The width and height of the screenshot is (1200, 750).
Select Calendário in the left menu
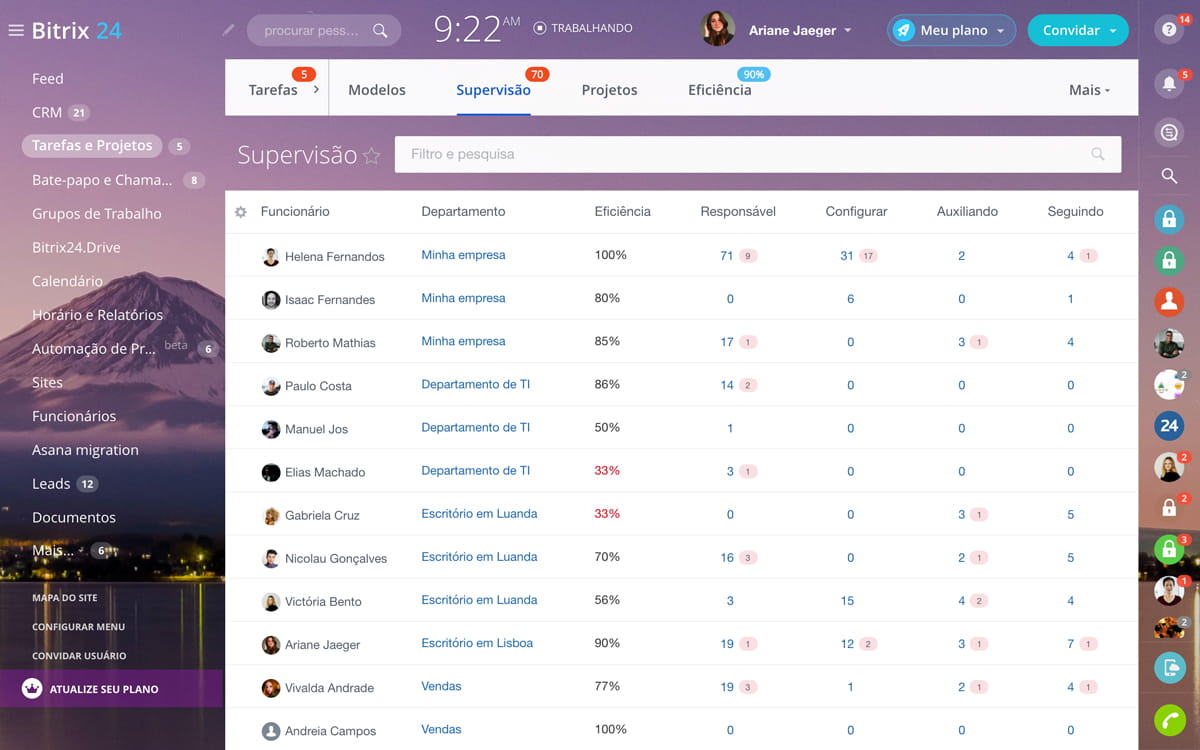67,281
